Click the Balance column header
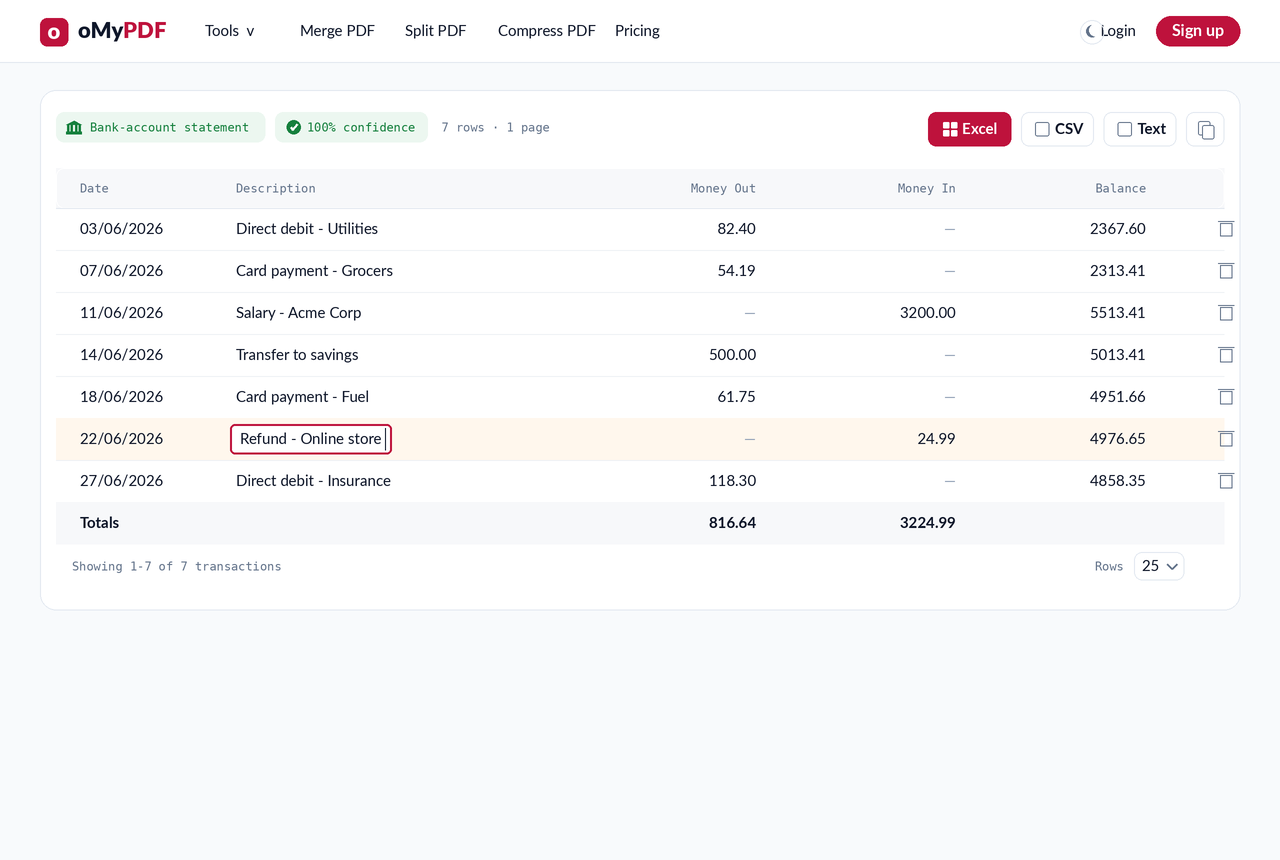1280x860 pixels. pyautogui.click(x=1120, y=188)
